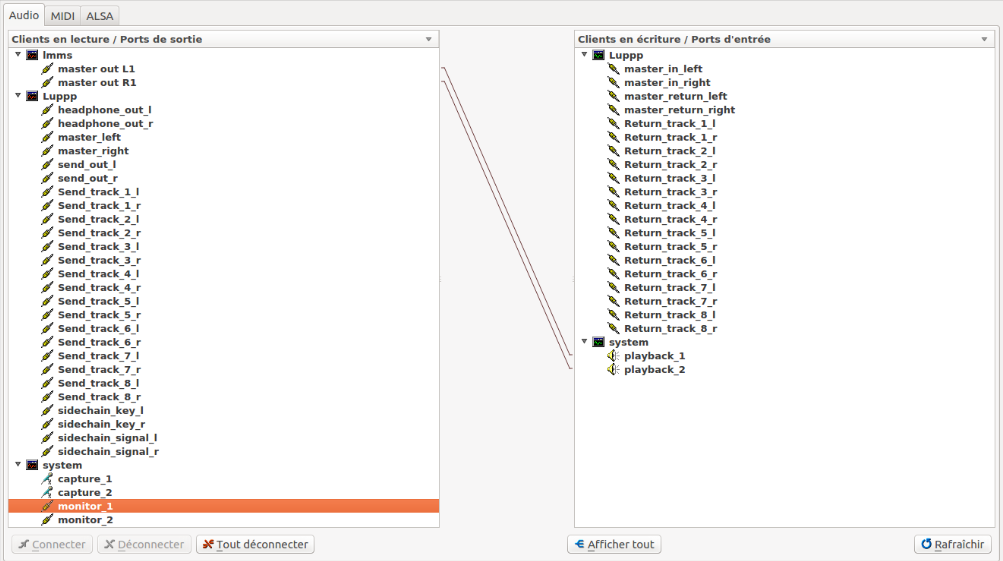Click the speaker icon of playback_1

613,356
